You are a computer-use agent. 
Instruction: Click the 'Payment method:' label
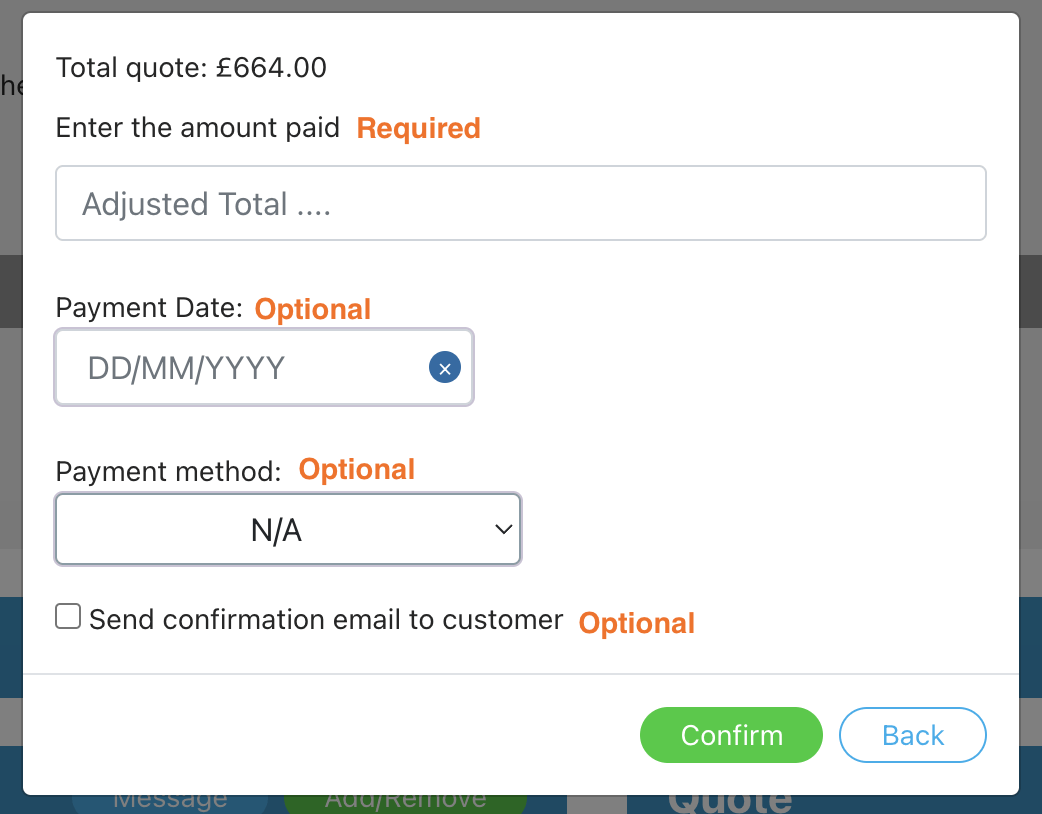click(x=169, y=471)
